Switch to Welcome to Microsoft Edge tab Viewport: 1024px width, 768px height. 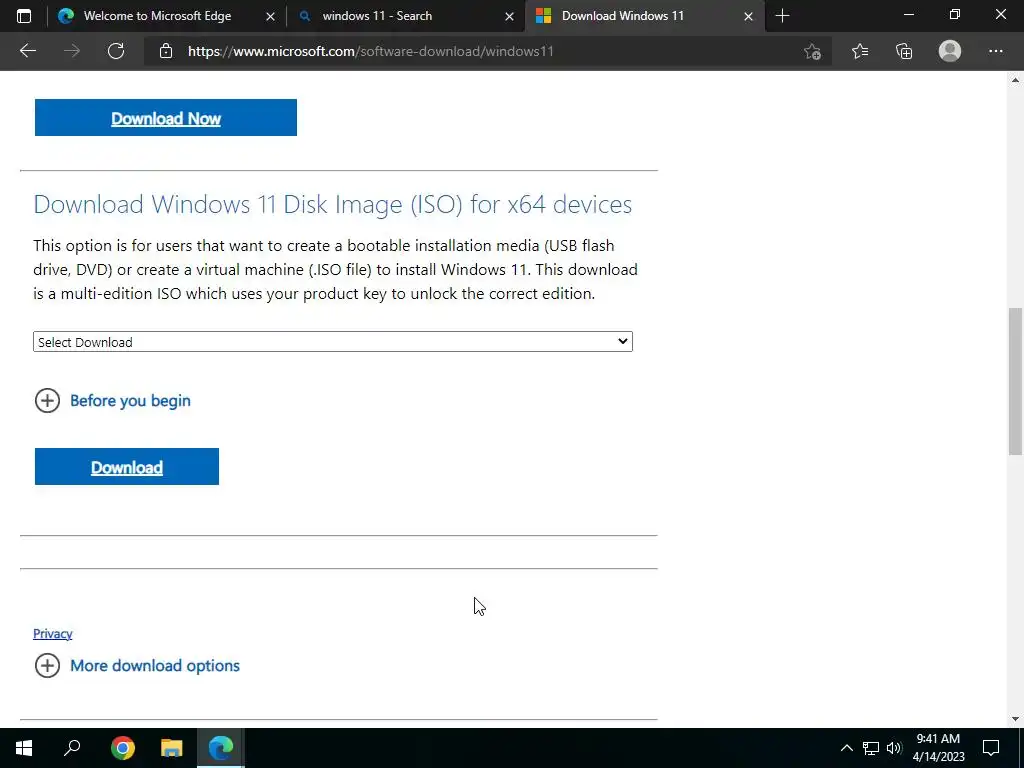tap(157, 16)
